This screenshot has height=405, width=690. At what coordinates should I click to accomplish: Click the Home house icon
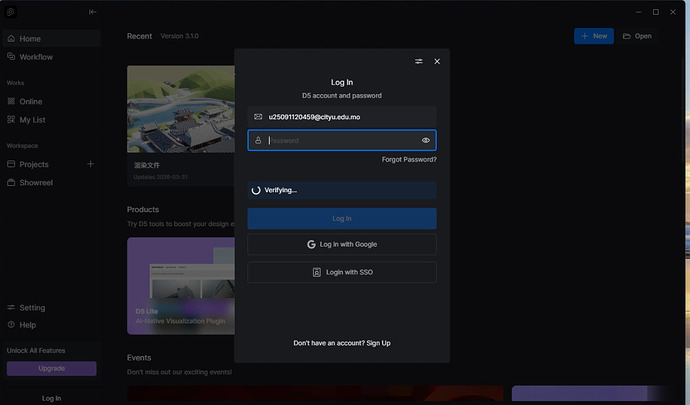tap(11, 39)
